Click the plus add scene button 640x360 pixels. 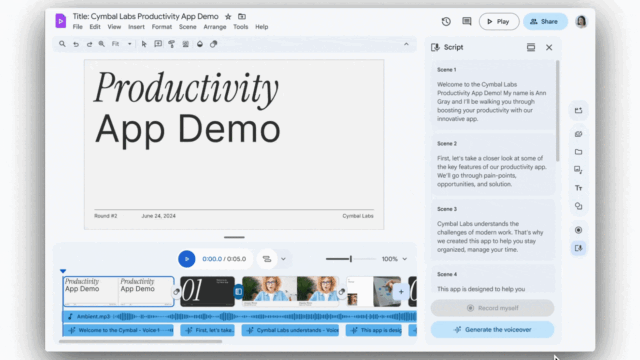point(401,292)
